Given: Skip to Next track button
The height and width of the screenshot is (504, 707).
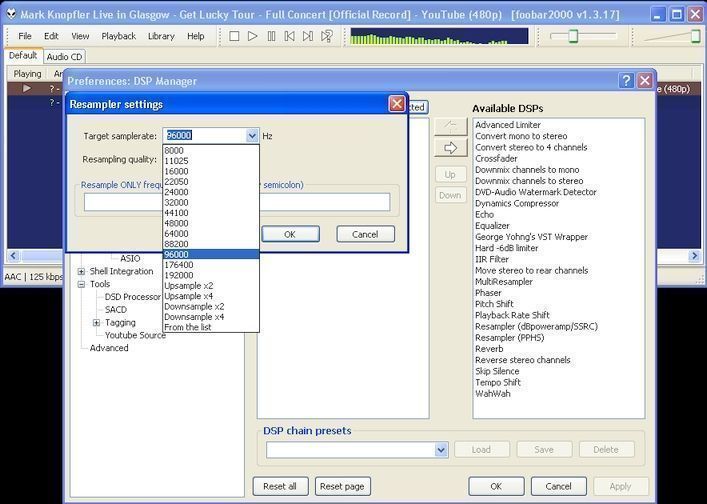Looking at the screenshot, I should (x=308, y=36).
